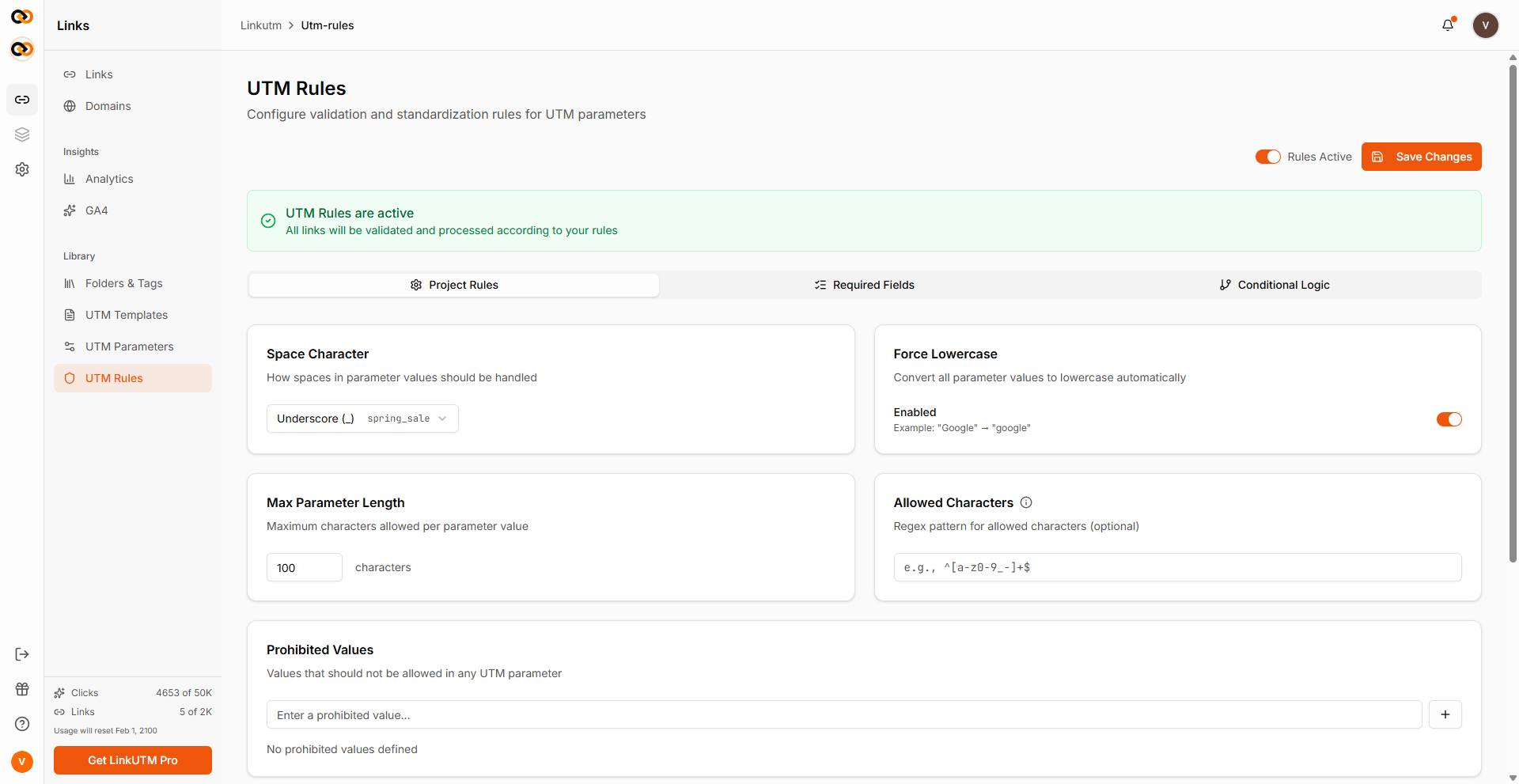
Task: Click the Links sidebar header
Action: tap(73, 25)
